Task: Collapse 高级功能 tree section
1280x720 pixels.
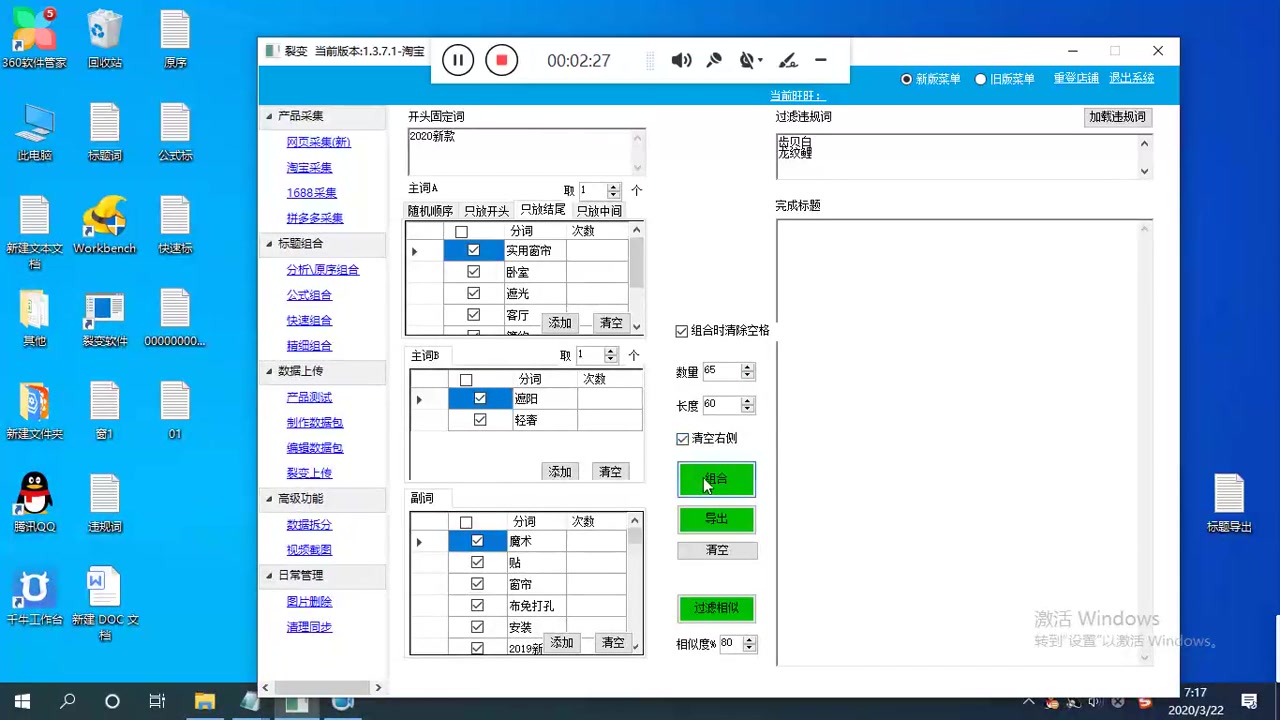Action: (x=269, y=499)
